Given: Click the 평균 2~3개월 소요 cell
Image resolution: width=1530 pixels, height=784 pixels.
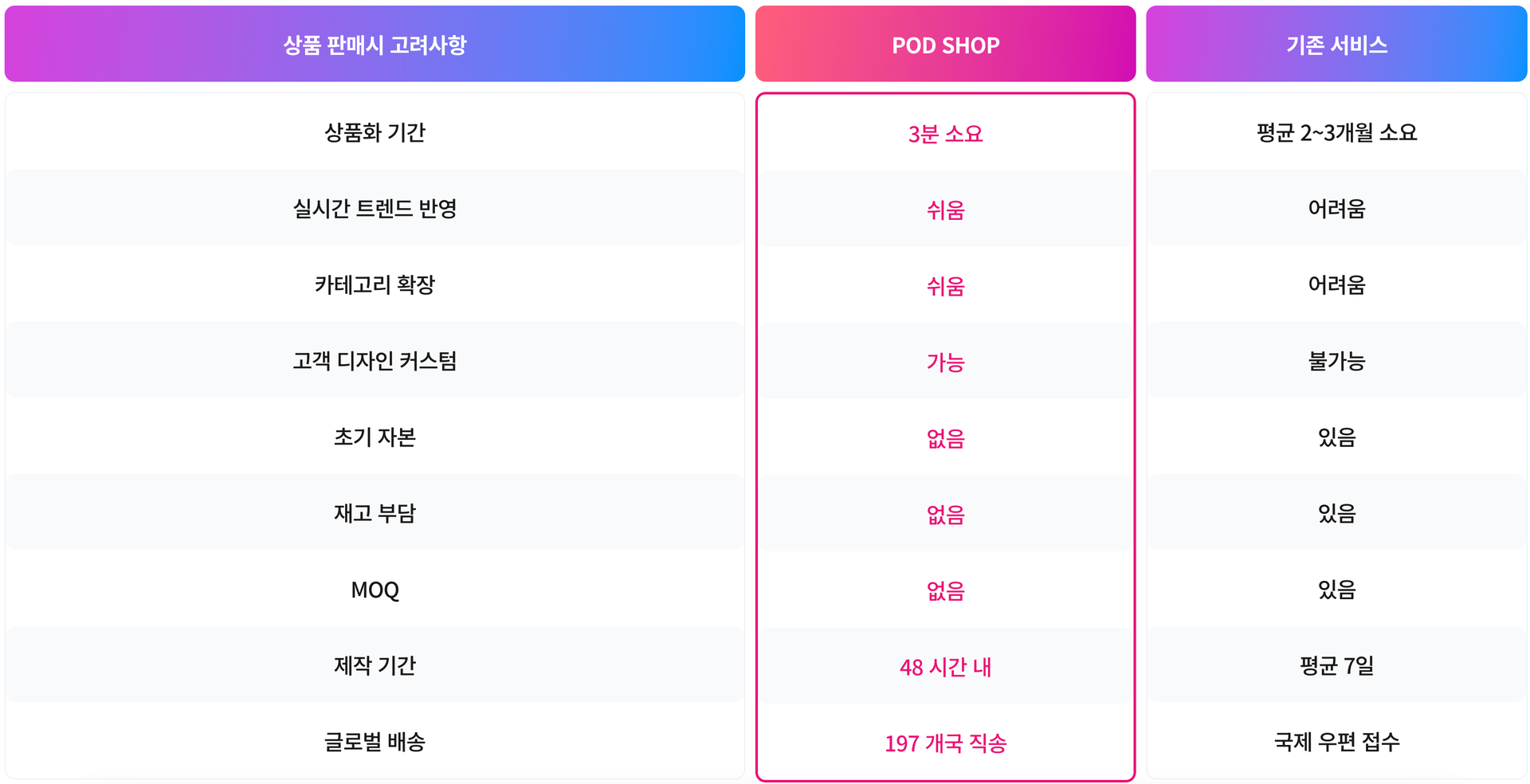Looking at the screenshot, I should coord(1336,131).
